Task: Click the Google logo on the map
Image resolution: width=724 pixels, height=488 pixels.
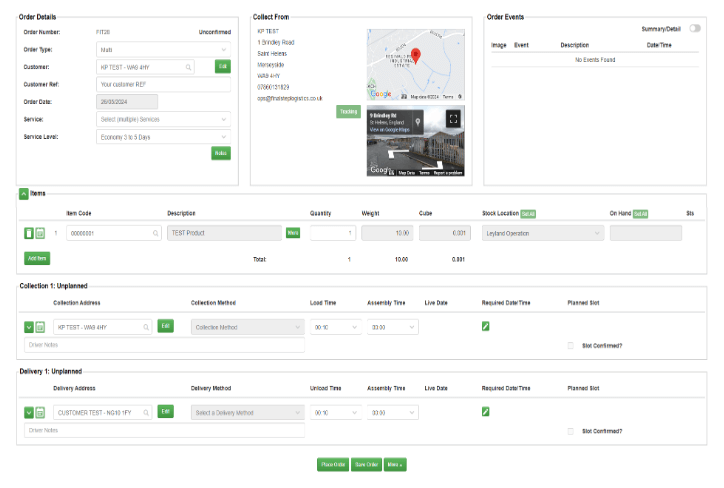Action: (381, 94)
